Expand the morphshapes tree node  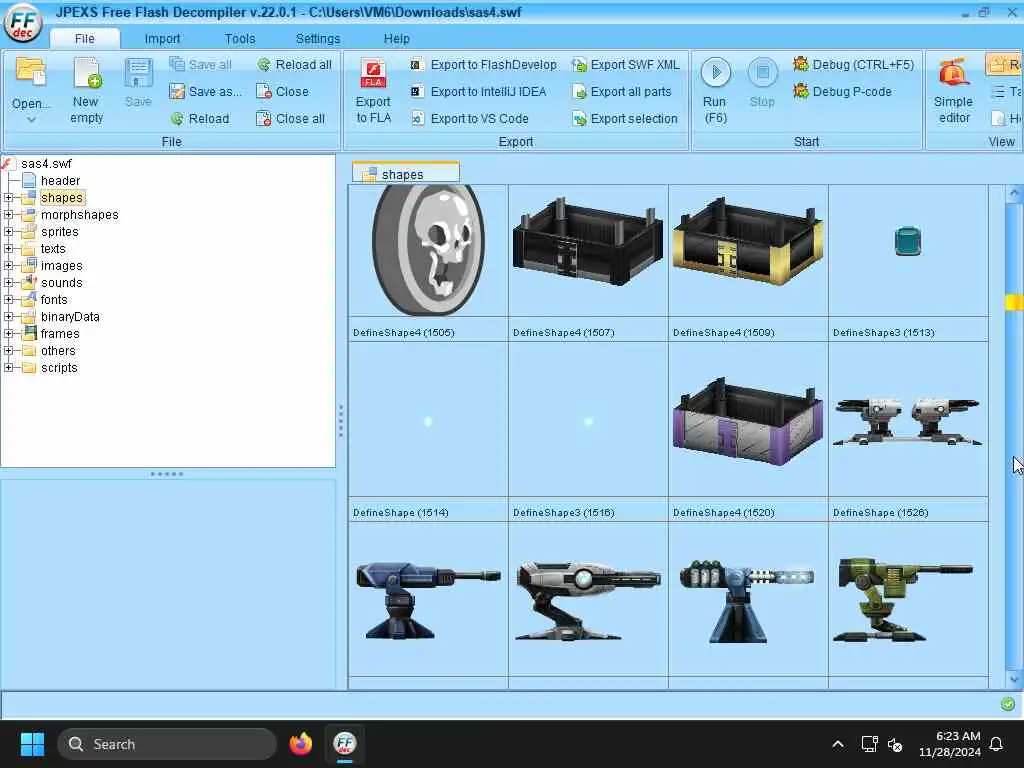8,214
